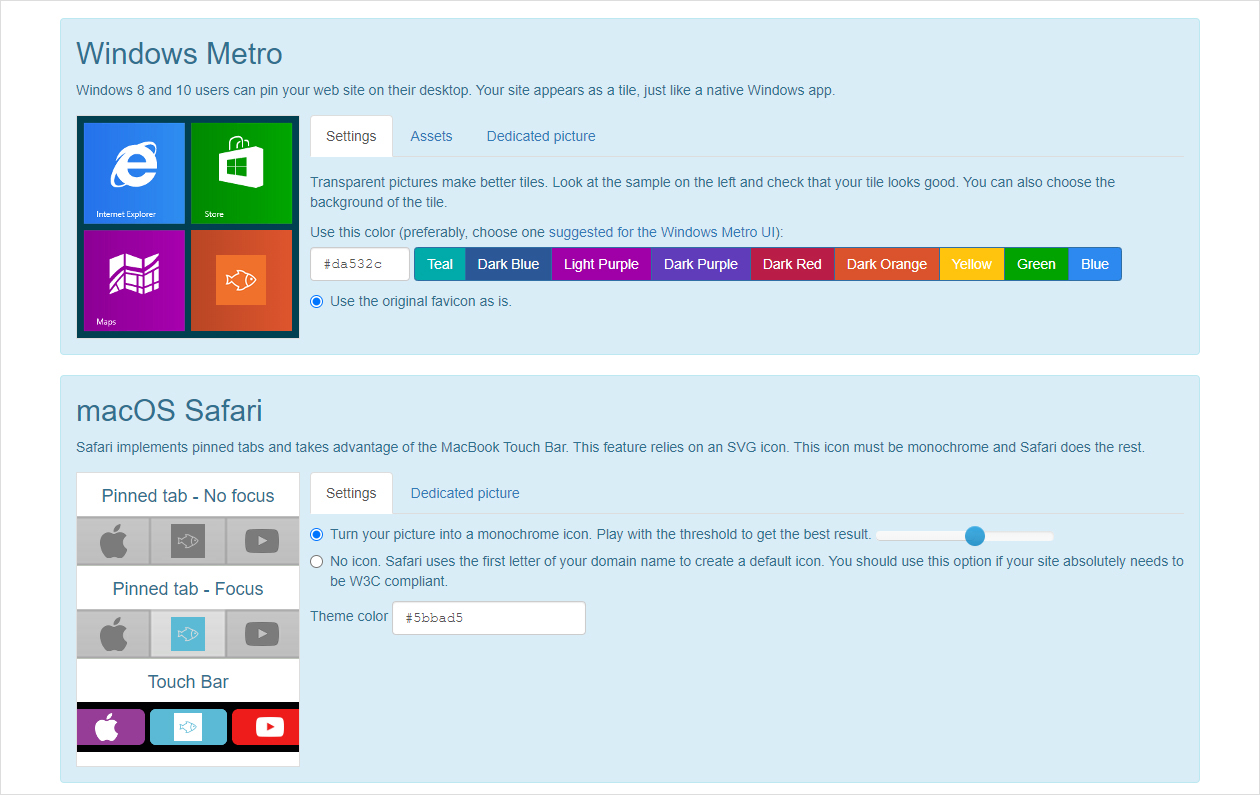Click the Apple icon under Pinned tab - No focus
1260x795 pixels.
(113, 541)
